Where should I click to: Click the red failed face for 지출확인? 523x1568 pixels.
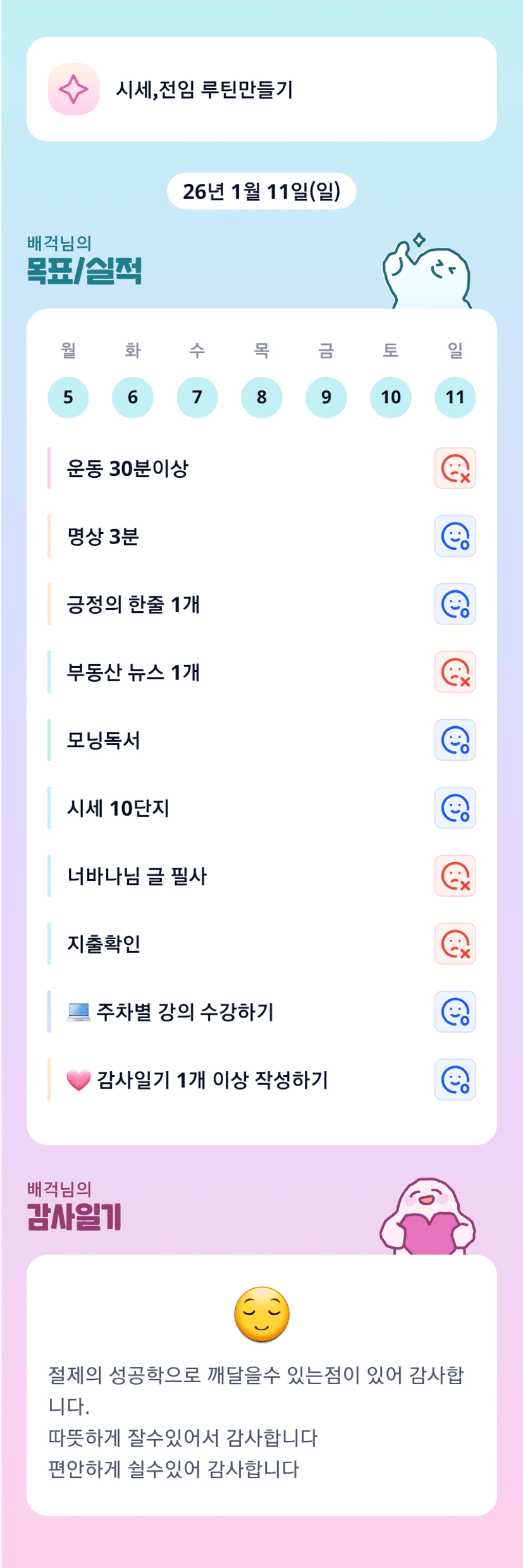point(455,944)
